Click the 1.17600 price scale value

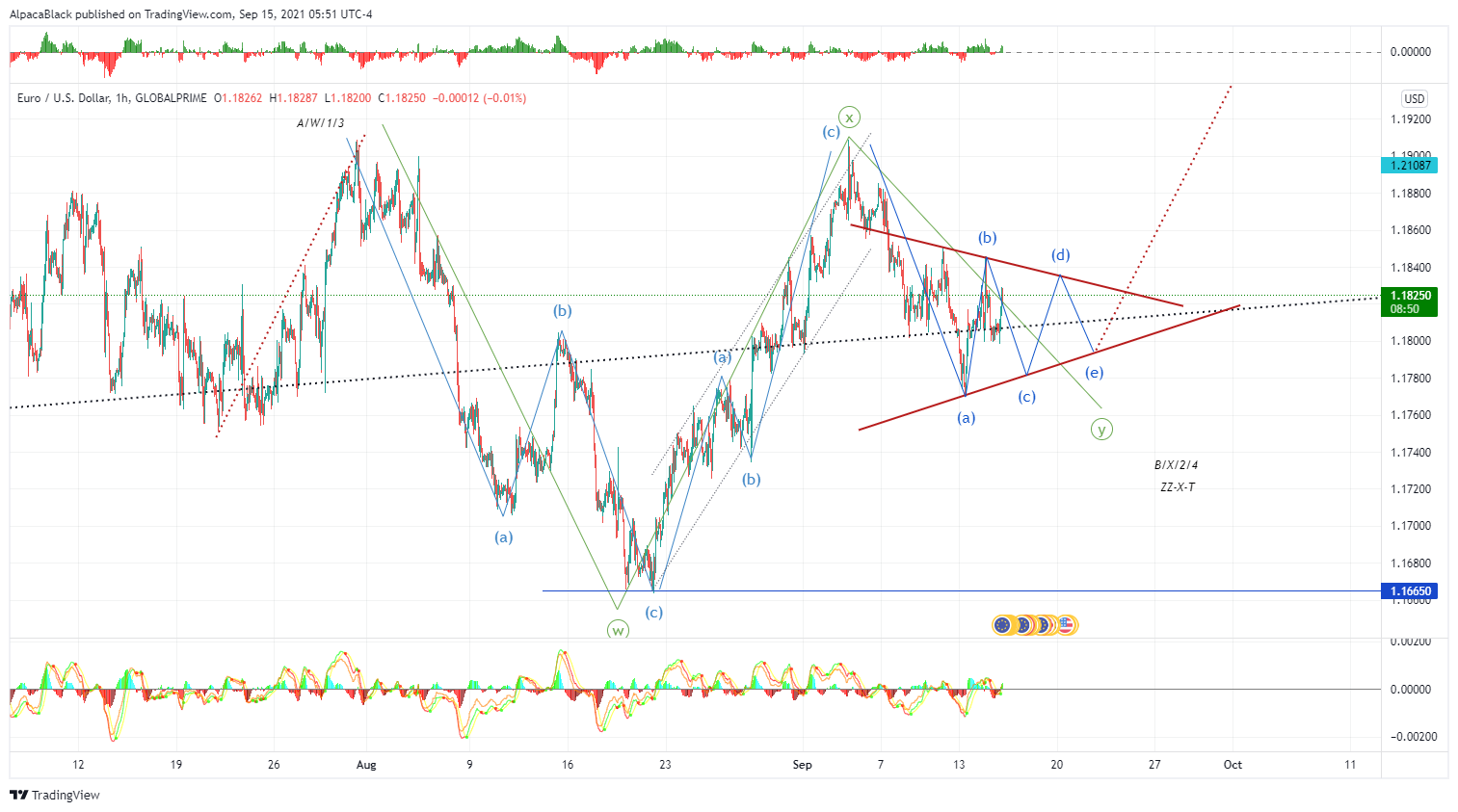point(1410,415)
